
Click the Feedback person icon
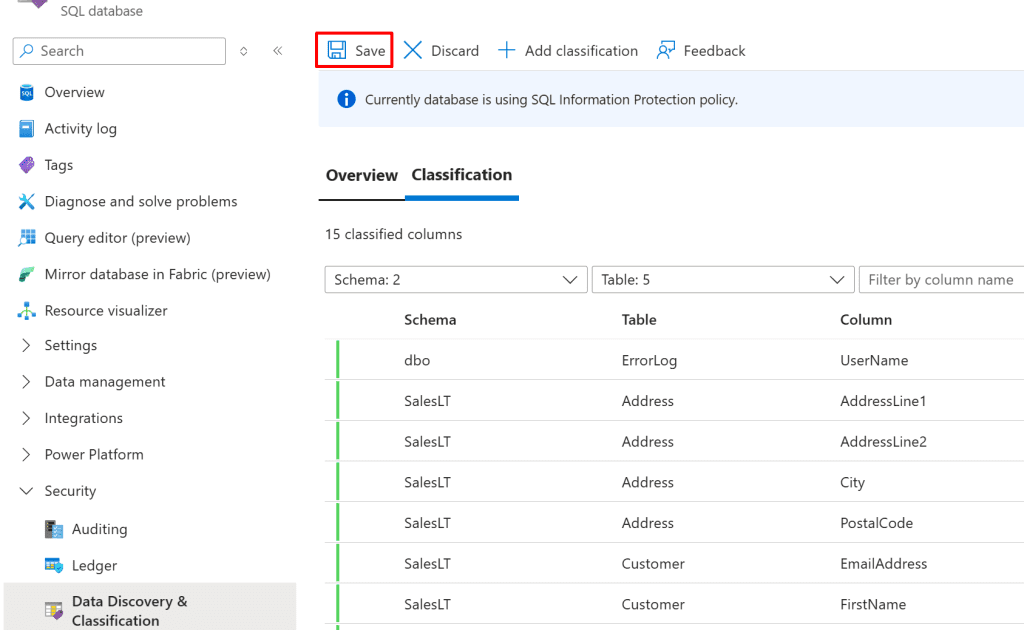click(666, 51)
